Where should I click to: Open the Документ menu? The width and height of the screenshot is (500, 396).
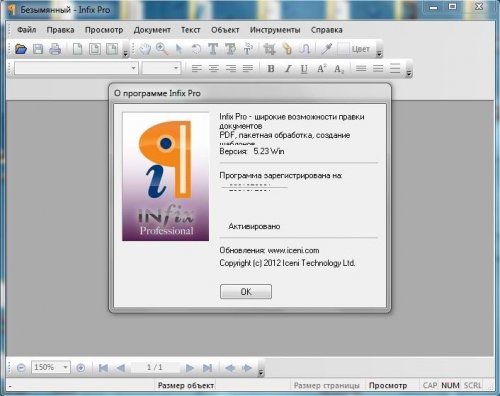(x=152, y=30)
